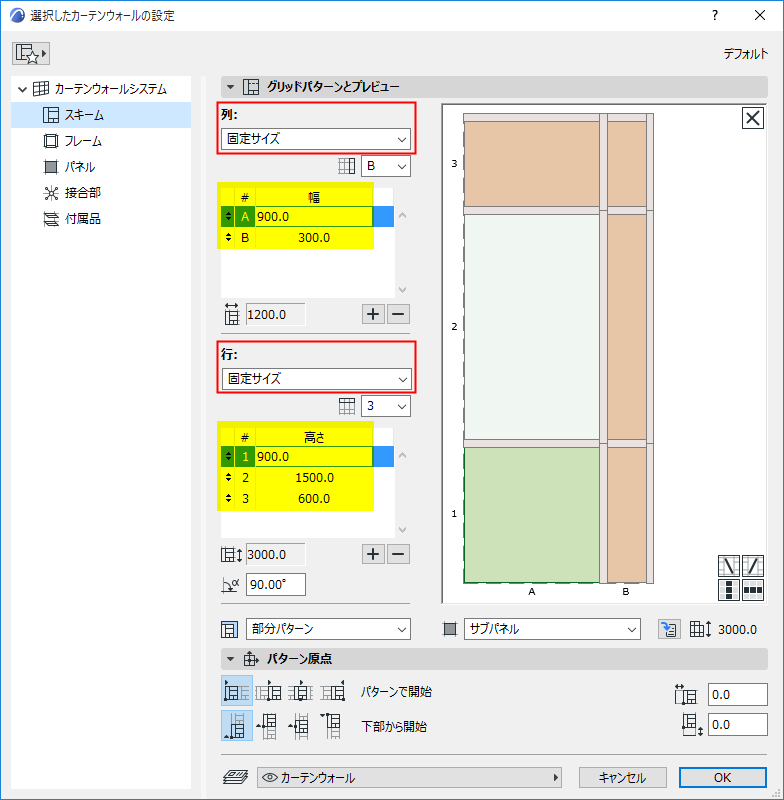Screen dimensions: 784x800
Task: Edit row 1 height 900.0 field
Action: tap(314, 456)
